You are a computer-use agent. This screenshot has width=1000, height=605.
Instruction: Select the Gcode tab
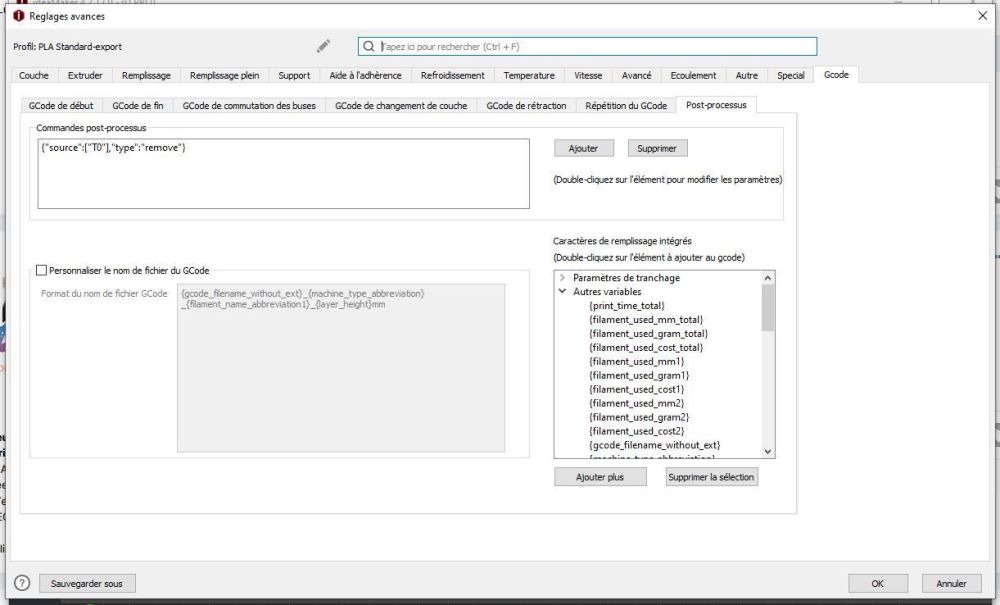(x=836, y=75)
